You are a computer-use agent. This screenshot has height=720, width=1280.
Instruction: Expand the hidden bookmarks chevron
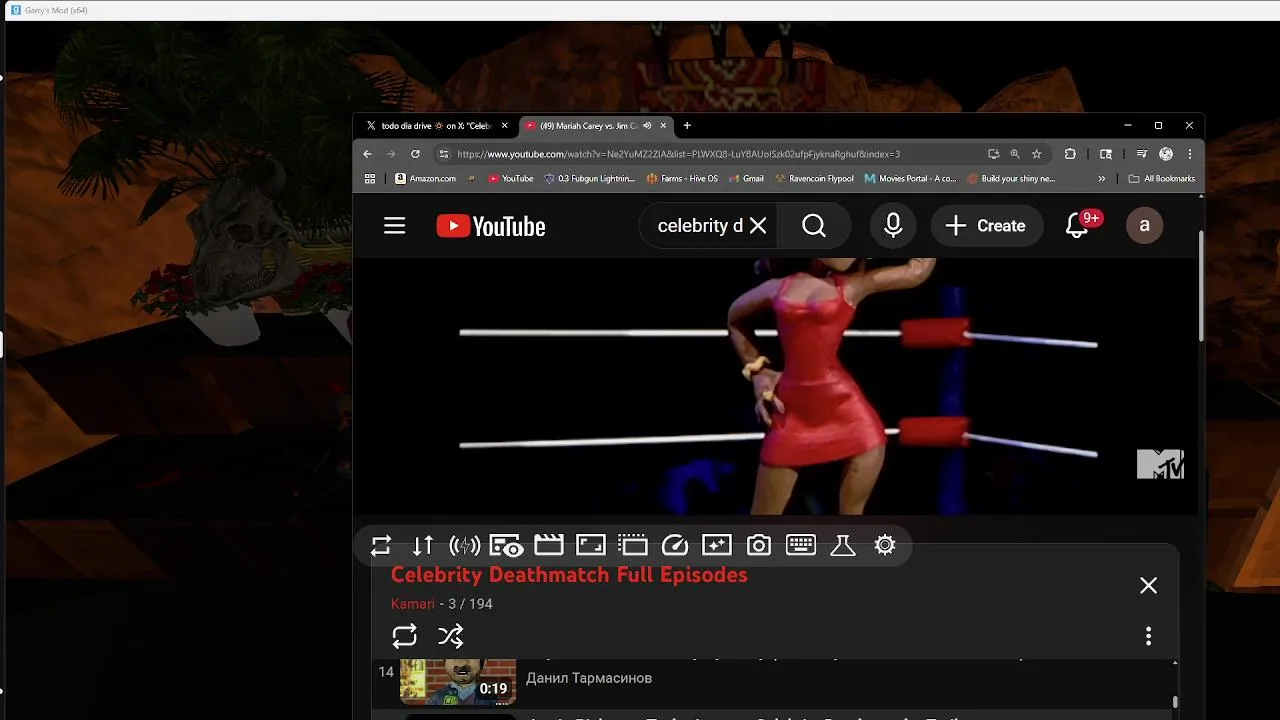1102,179
